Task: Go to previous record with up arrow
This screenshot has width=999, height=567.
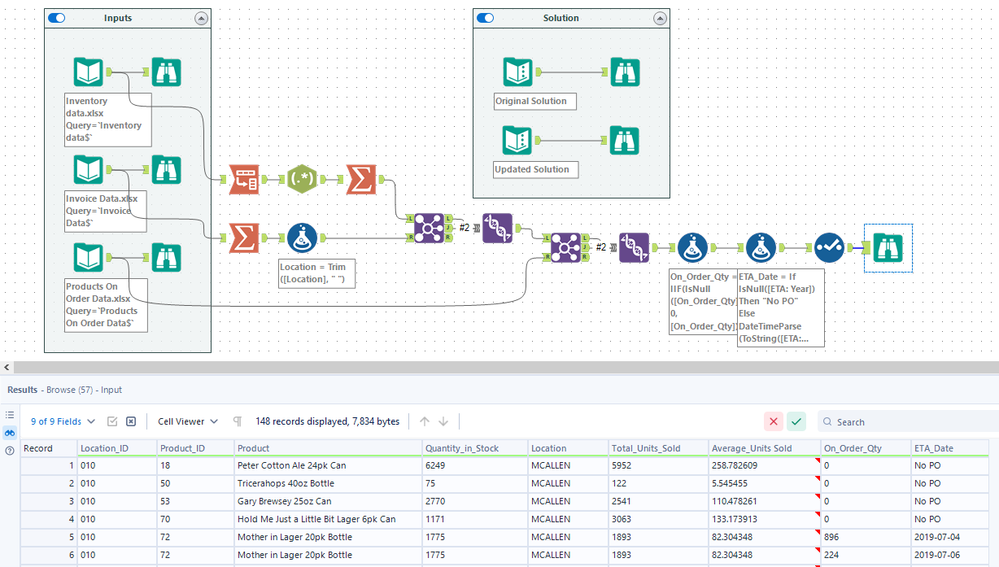Action: 424,421
